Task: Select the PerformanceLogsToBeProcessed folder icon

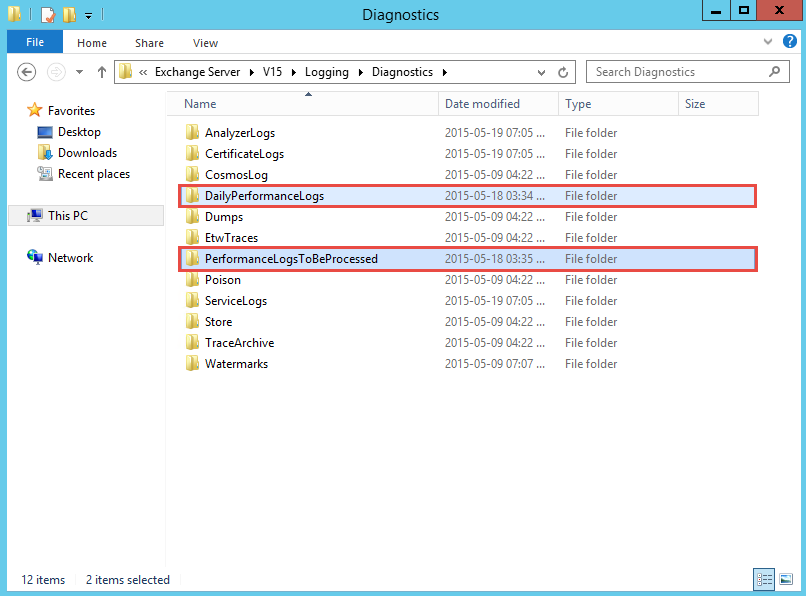Action: (192, 258)
